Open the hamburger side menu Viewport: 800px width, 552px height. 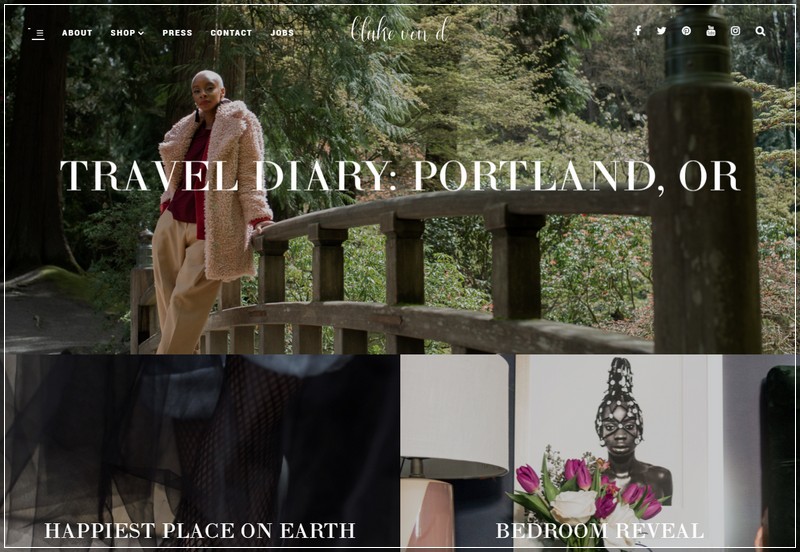coord(38,34)
